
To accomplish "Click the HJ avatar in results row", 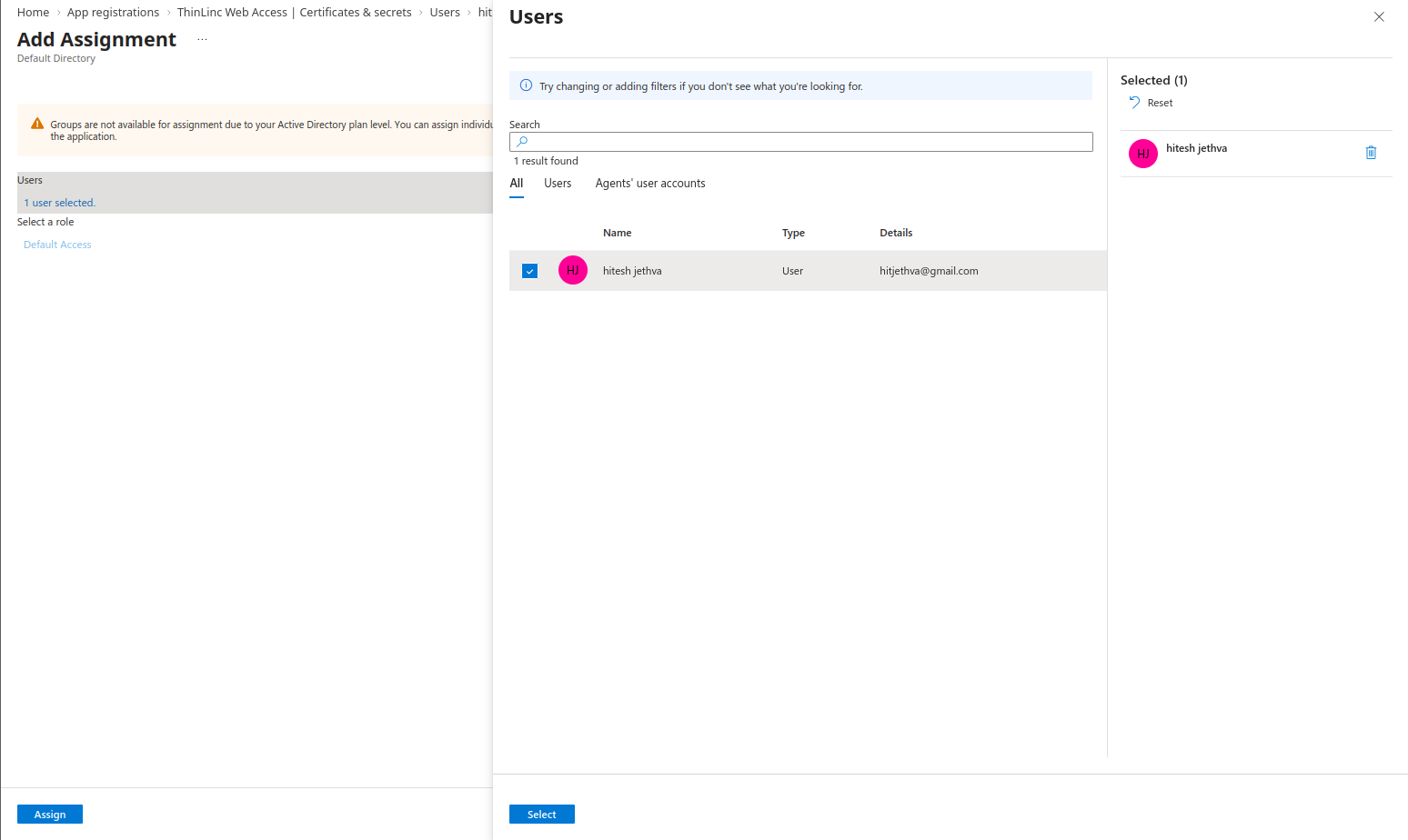I will [x=573, y=270].
